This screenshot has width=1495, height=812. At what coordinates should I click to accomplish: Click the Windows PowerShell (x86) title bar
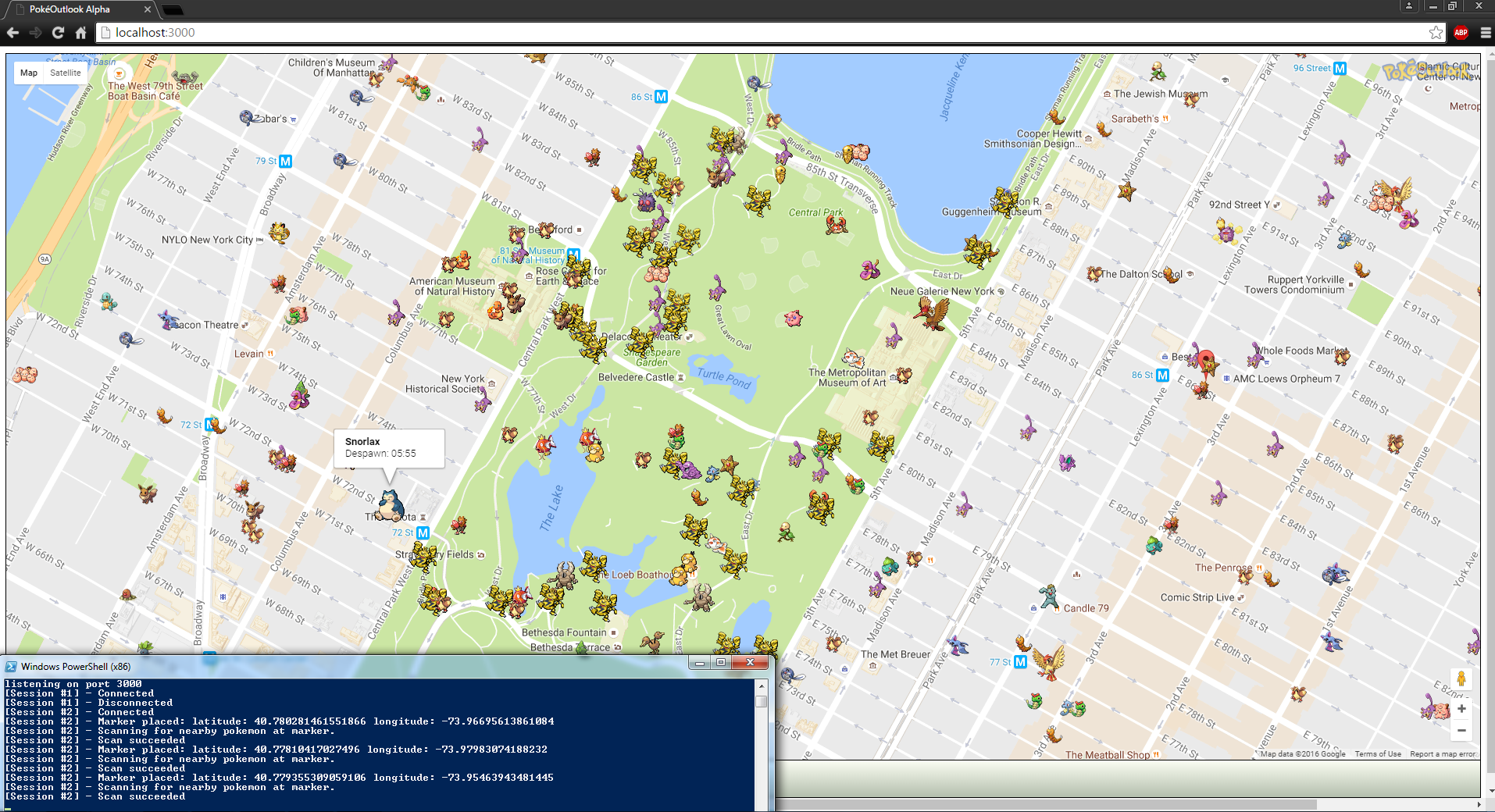pos(344,666)
